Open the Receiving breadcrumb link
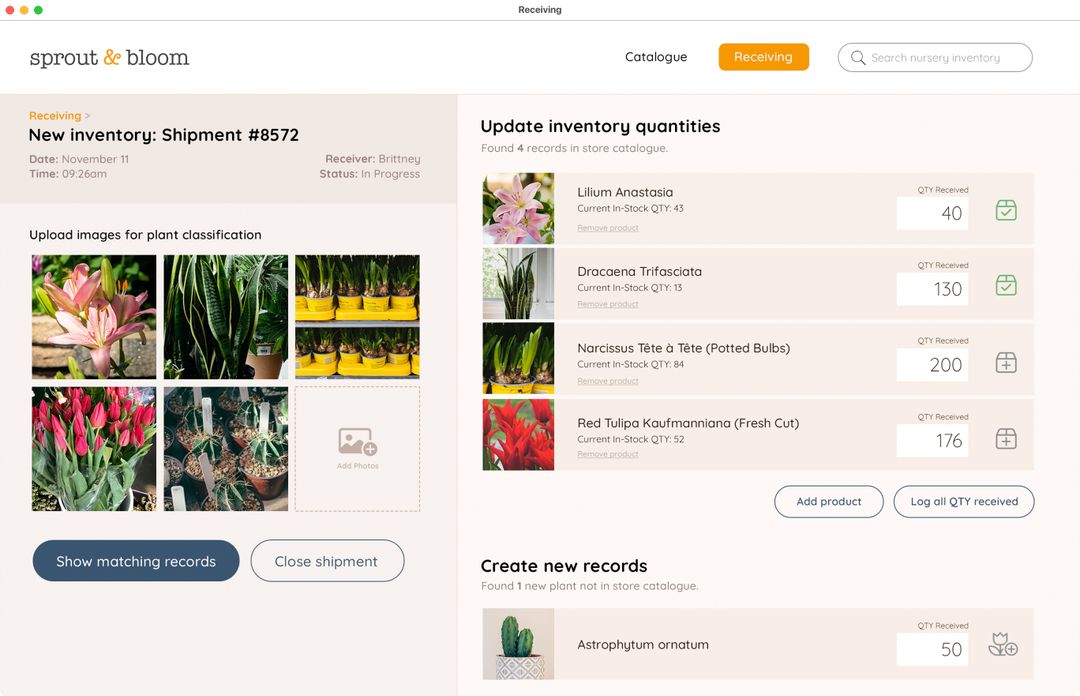Image resolution: width=1080 pixels, height=696 pixels. click(55, 115)
